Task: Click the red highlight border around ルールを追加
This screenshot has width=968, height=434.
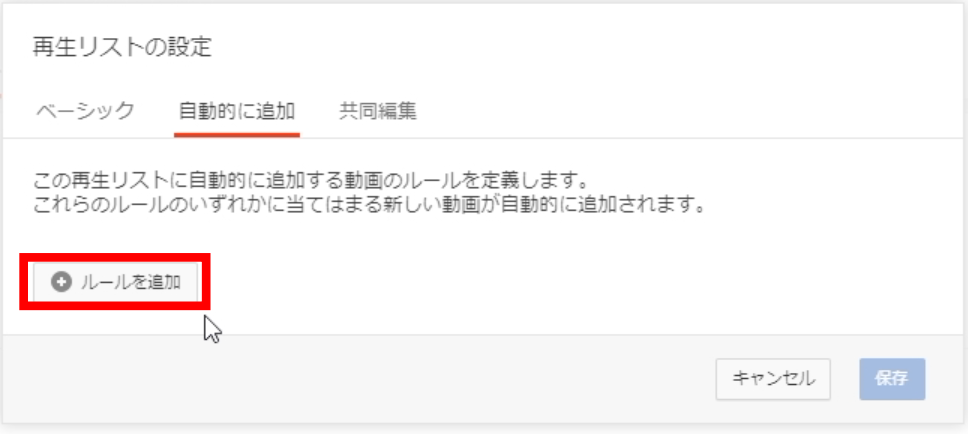Action: (115, 256)
